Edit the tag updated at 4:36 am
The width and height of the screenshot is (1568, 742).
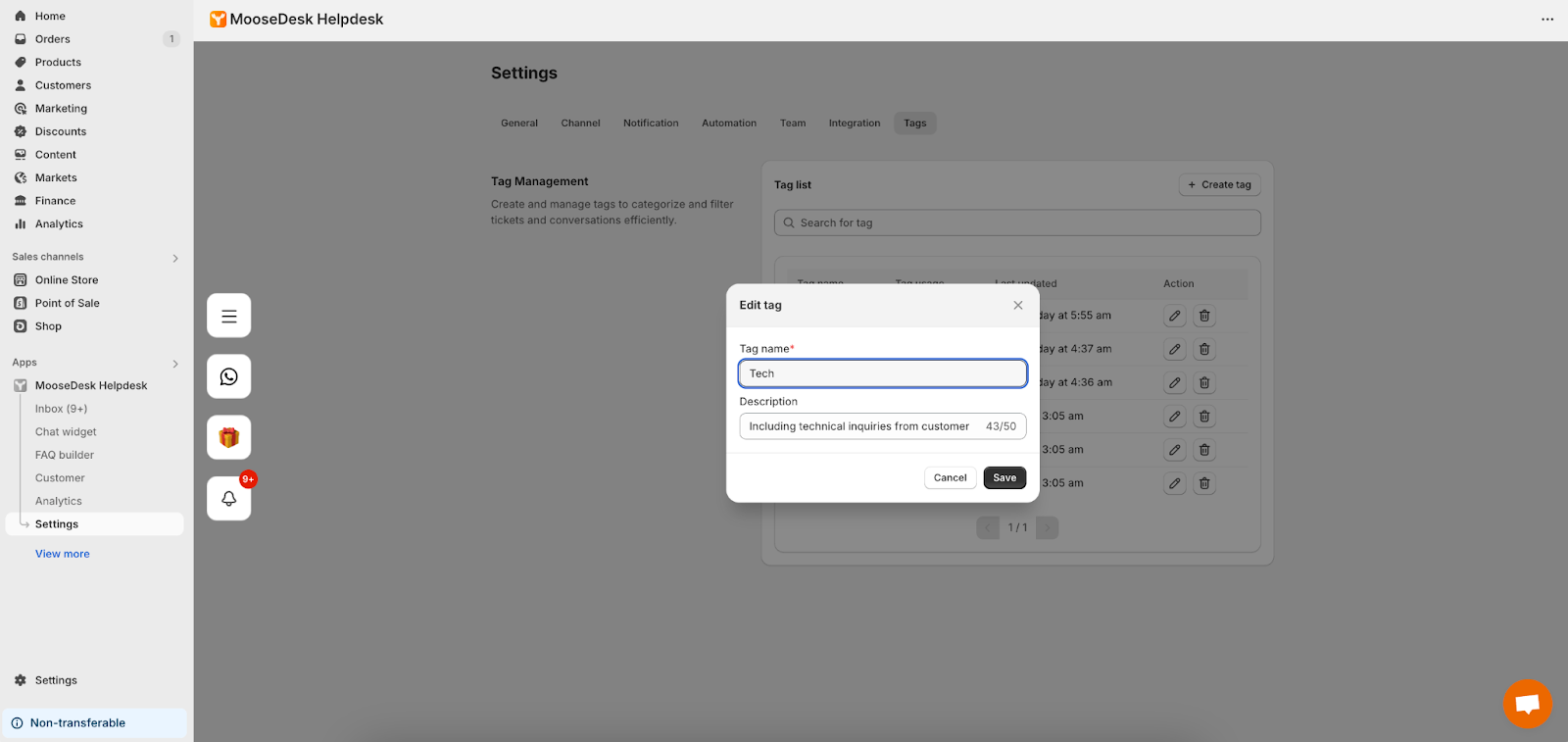[1175, 382]
